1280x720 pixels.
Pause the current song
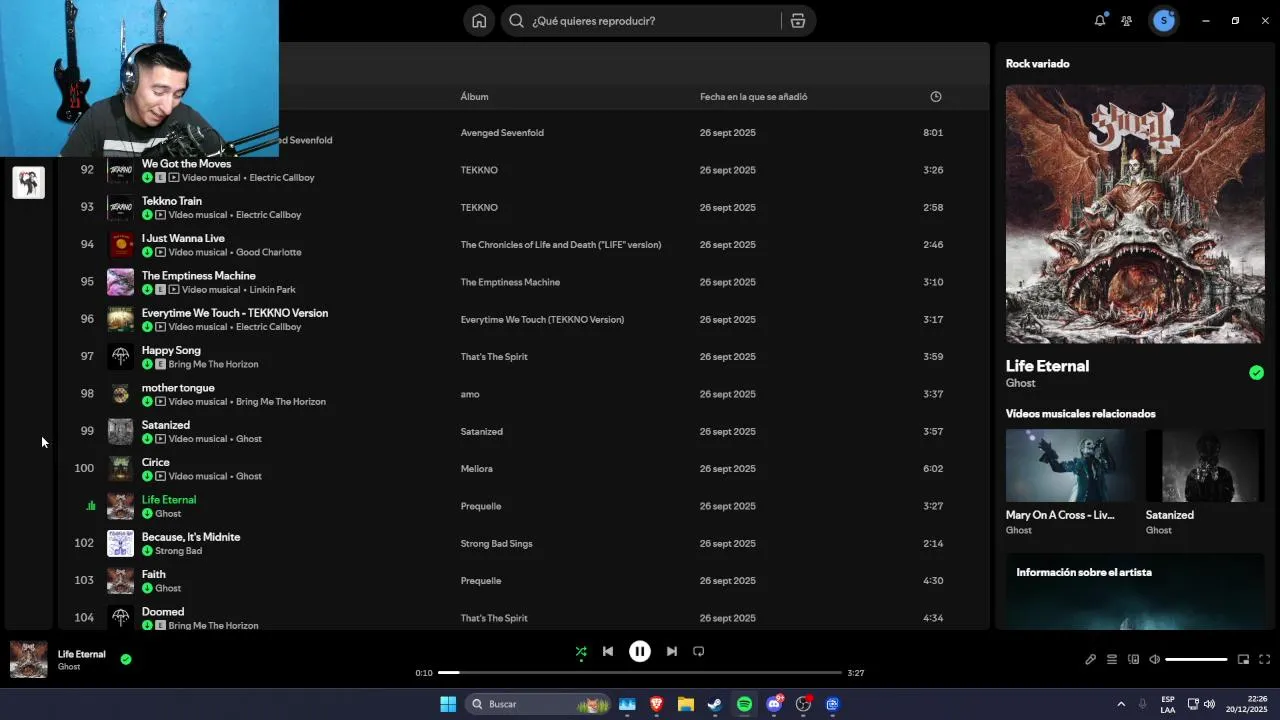coord(640,651)
